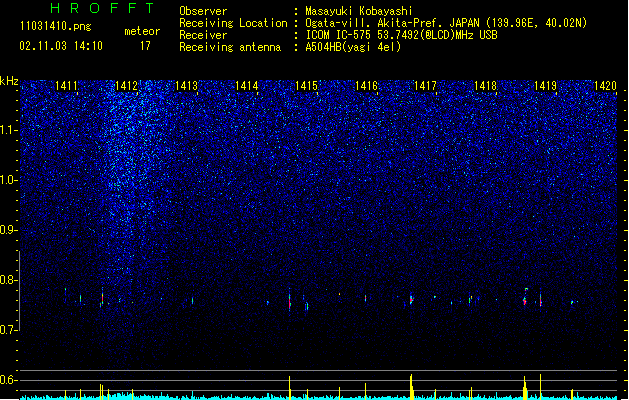Click the 1411 time marker
The width and height of the screenshot is (629, 400).
[x=66, y=86]
